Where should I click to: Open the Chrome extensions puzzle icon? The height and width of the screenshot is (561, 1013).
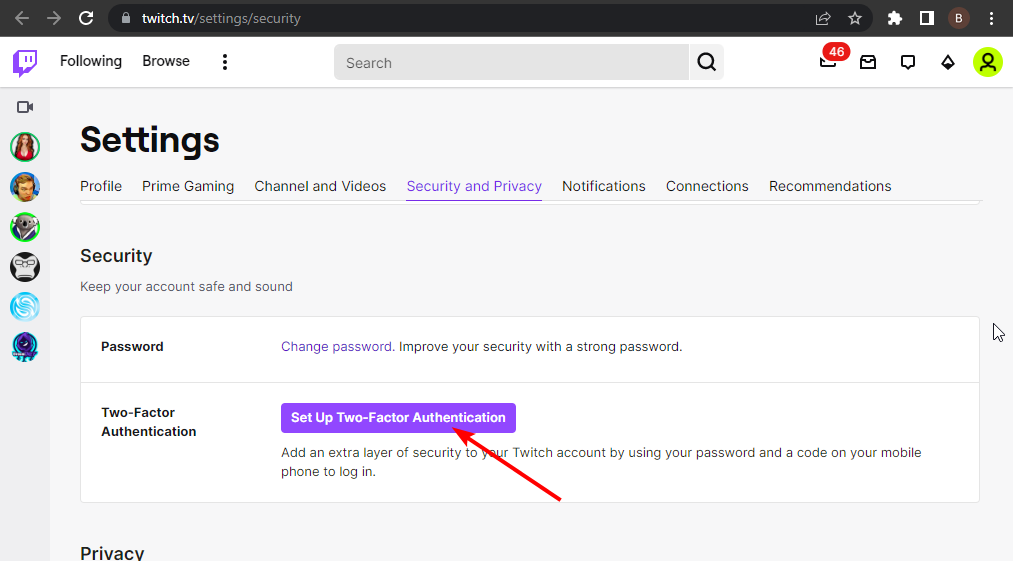(894, 18)
